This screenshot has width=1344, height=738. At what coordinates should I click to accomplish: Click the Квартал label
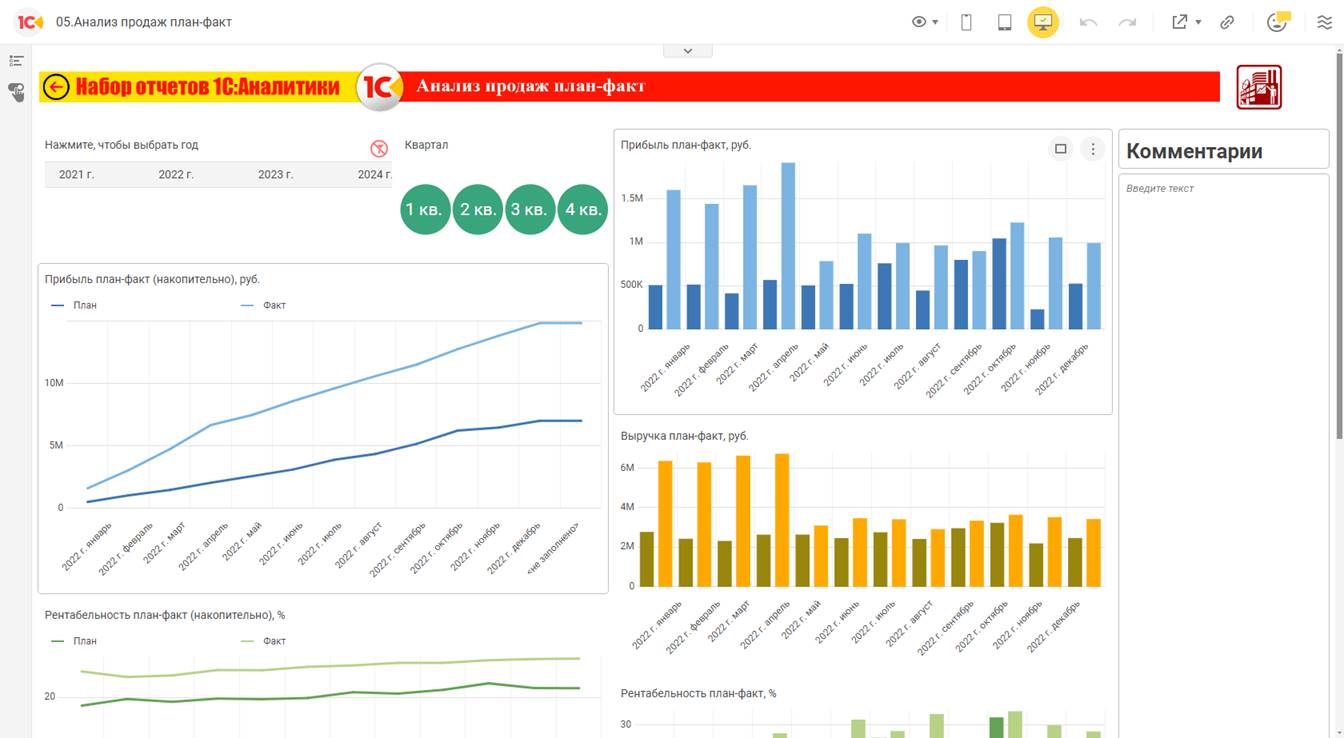[x=426, y=145]
